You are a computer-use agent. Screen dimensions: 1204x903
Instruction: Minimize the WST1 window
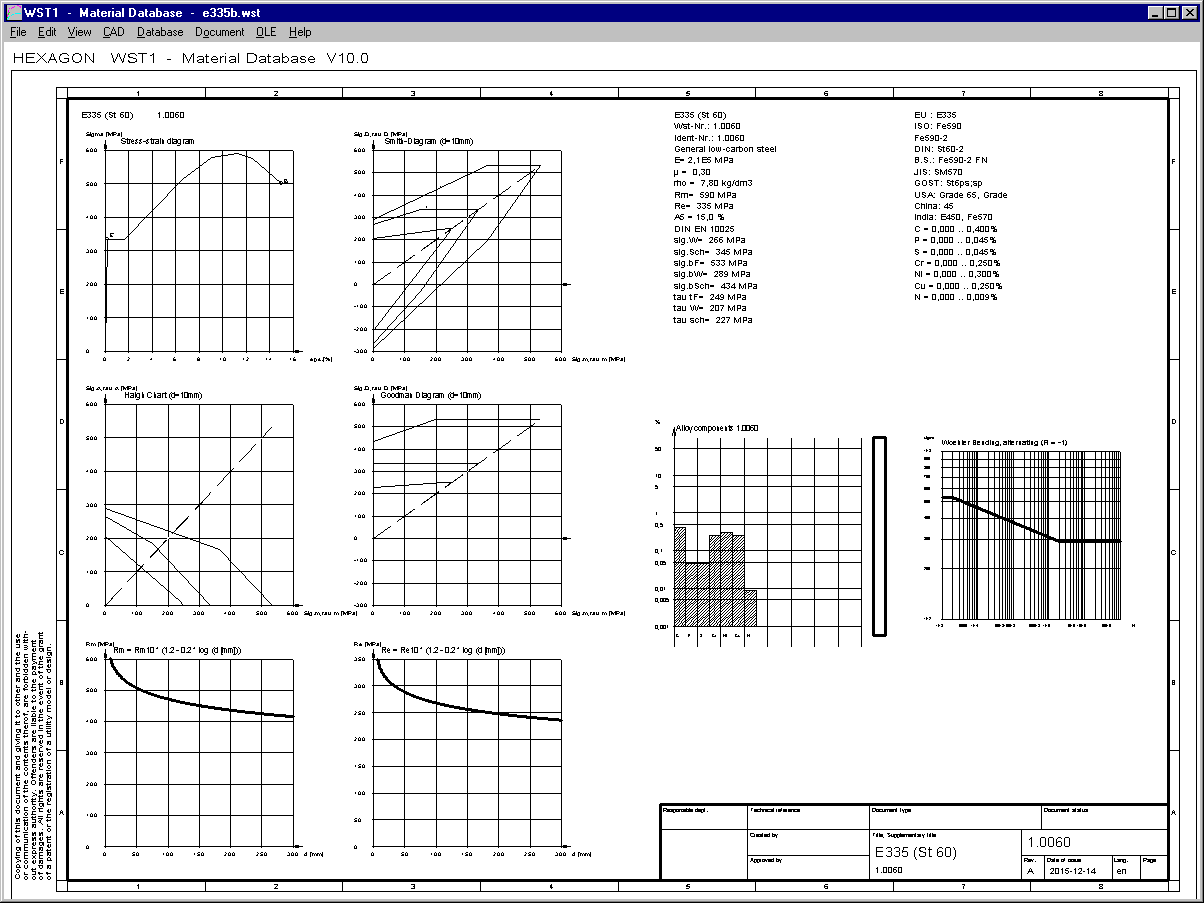click(1157, 12)
